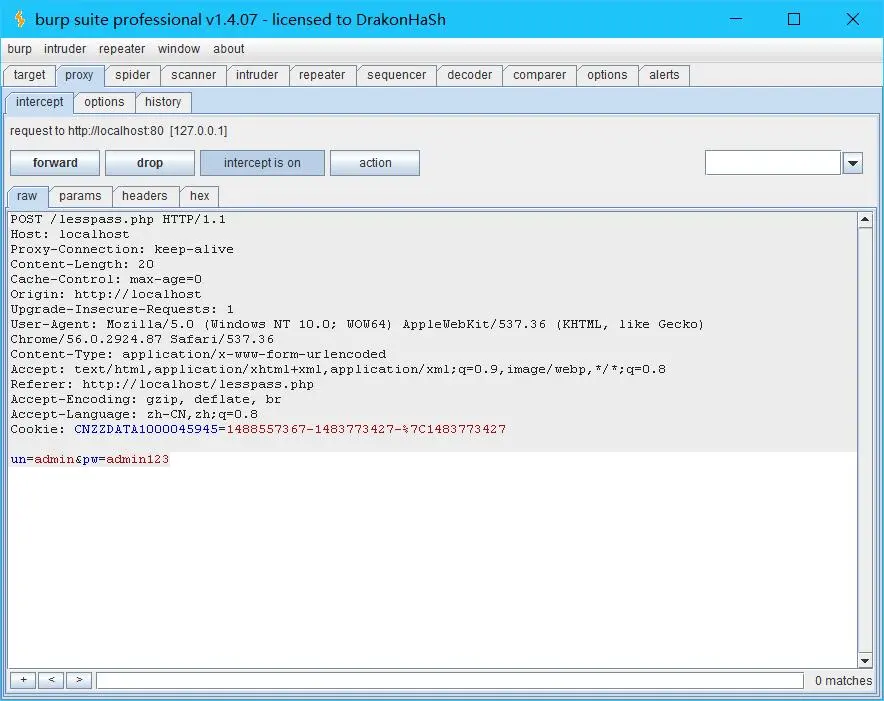Screen dimensions: 884x701
Task: Maximize the Burp Suite window
Action: (x=794, y=19)
